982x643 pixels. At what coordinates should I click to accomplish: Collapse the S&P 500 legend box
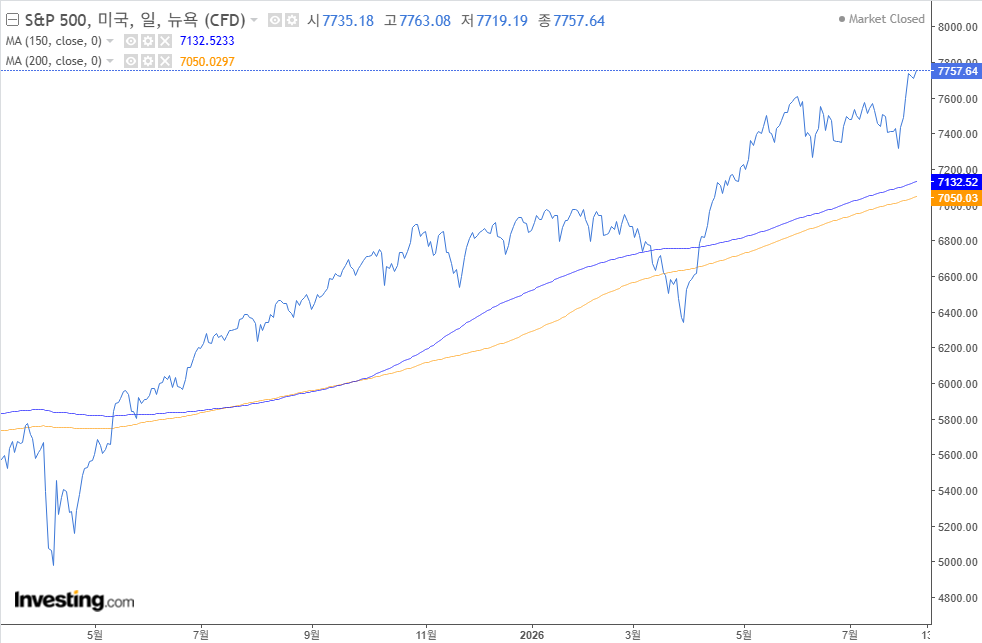12,20
